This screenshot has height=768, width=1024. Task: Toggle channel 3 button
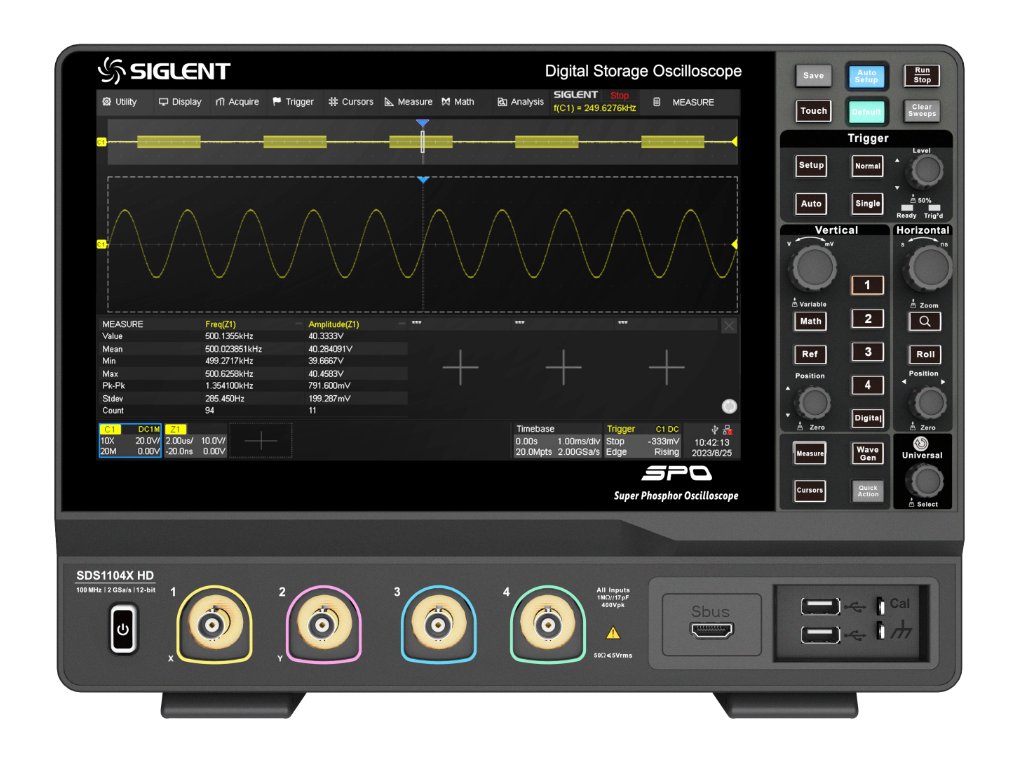pyautogui.click(x=867, y=352)
